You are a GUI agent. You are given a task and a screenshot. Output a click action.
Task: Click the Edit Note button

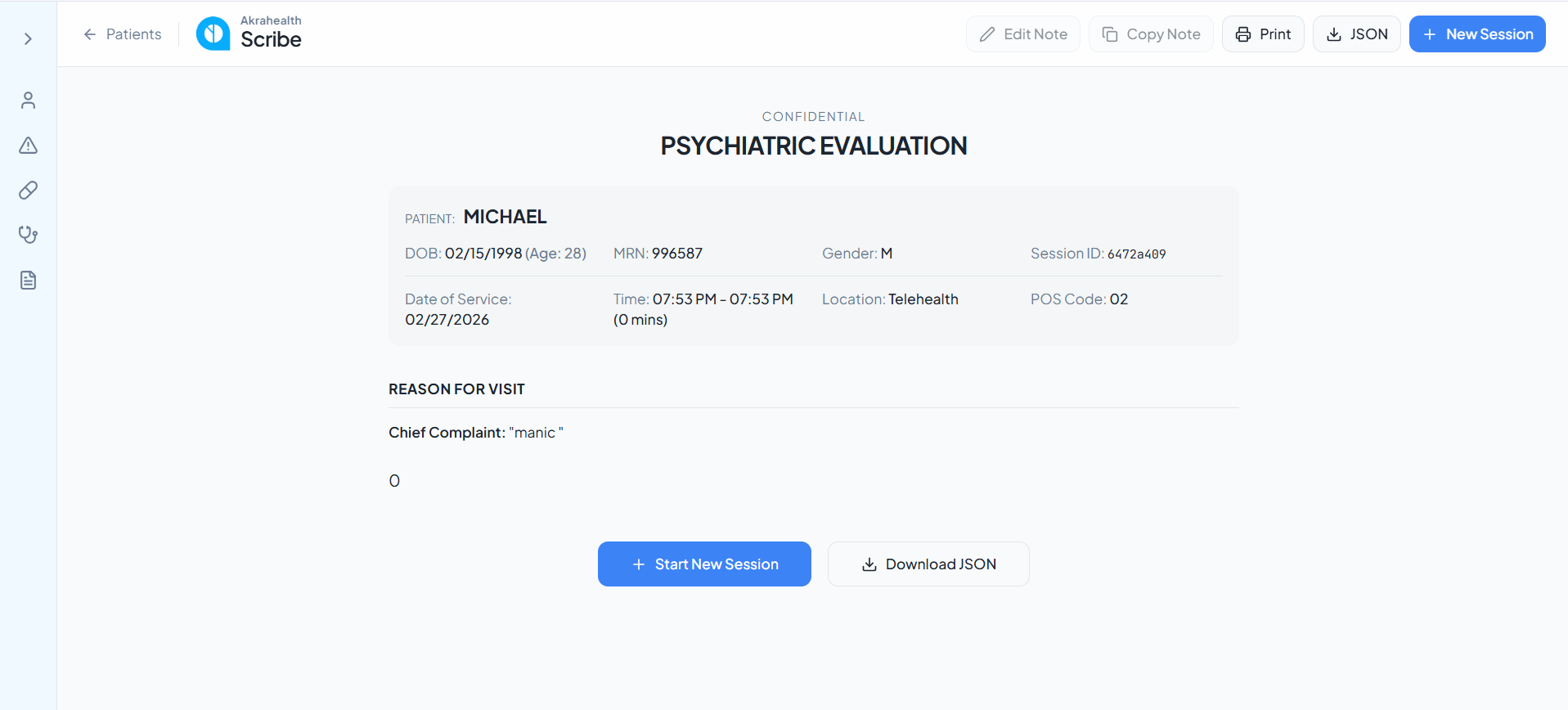point(1023,34)
